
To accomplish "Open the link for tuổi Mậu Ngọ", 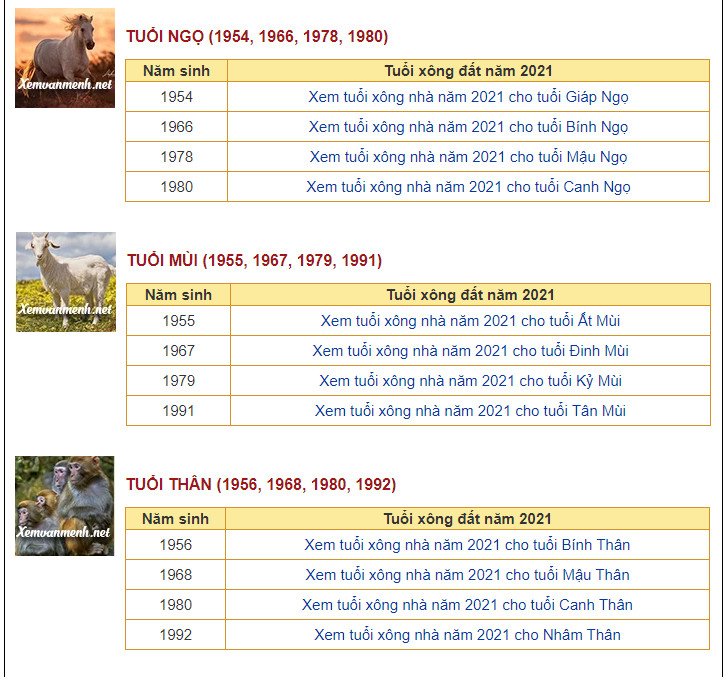I will point(468,157).
